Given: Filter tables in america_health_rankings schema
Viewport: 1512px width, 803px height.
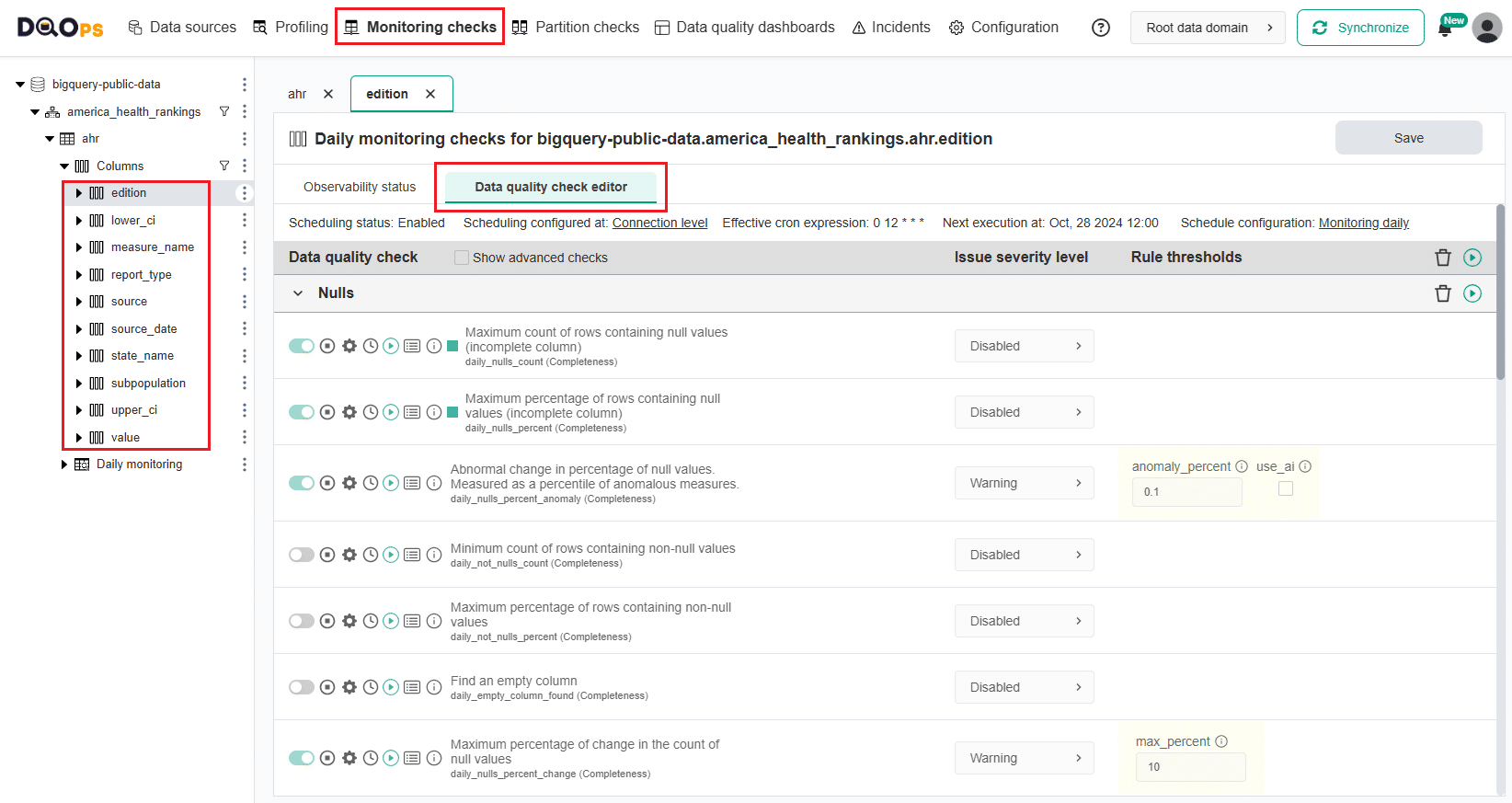Looking at the screenshot, I should [224, 111].
